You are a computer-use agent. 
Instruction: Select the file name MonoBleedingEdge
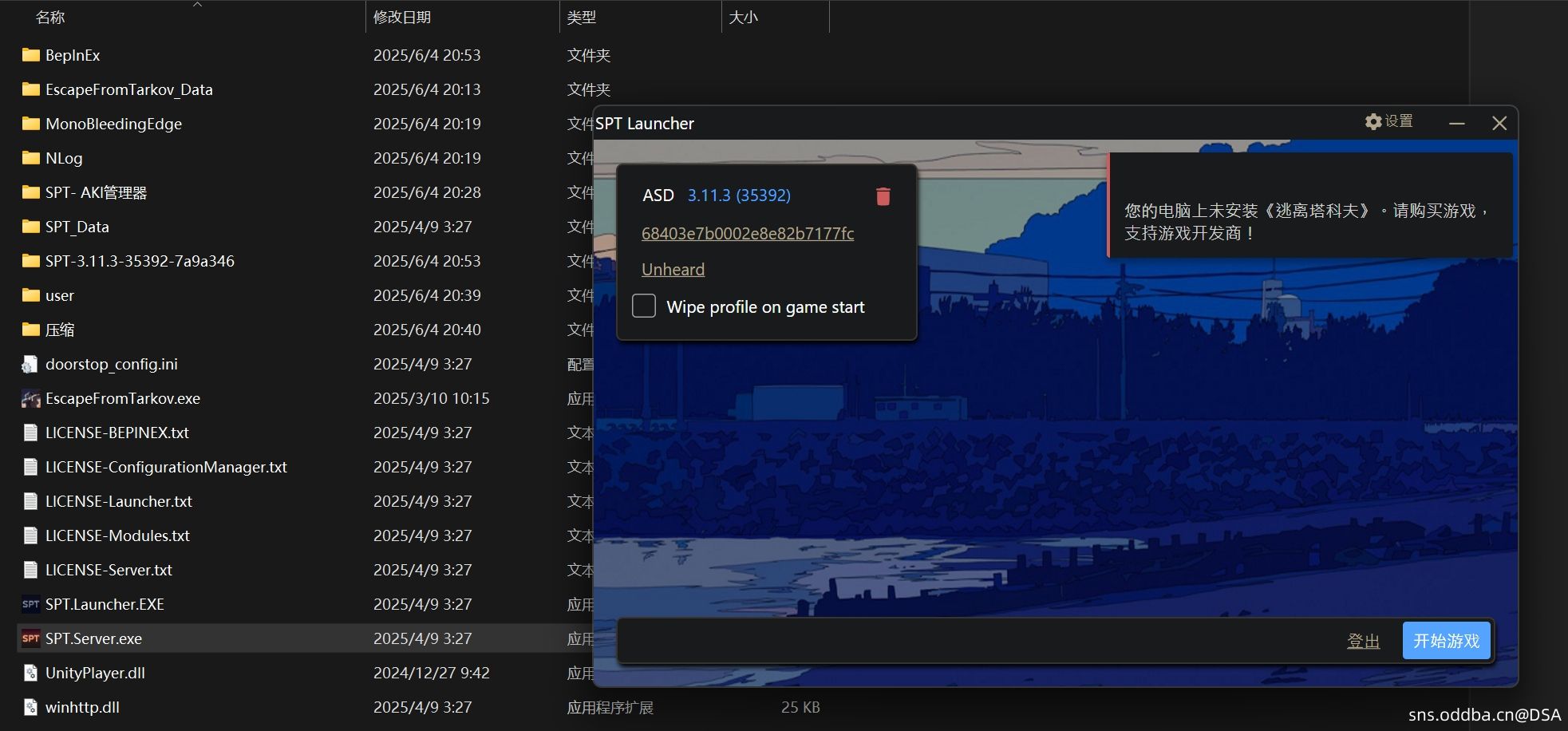click(x=113, y=124)
